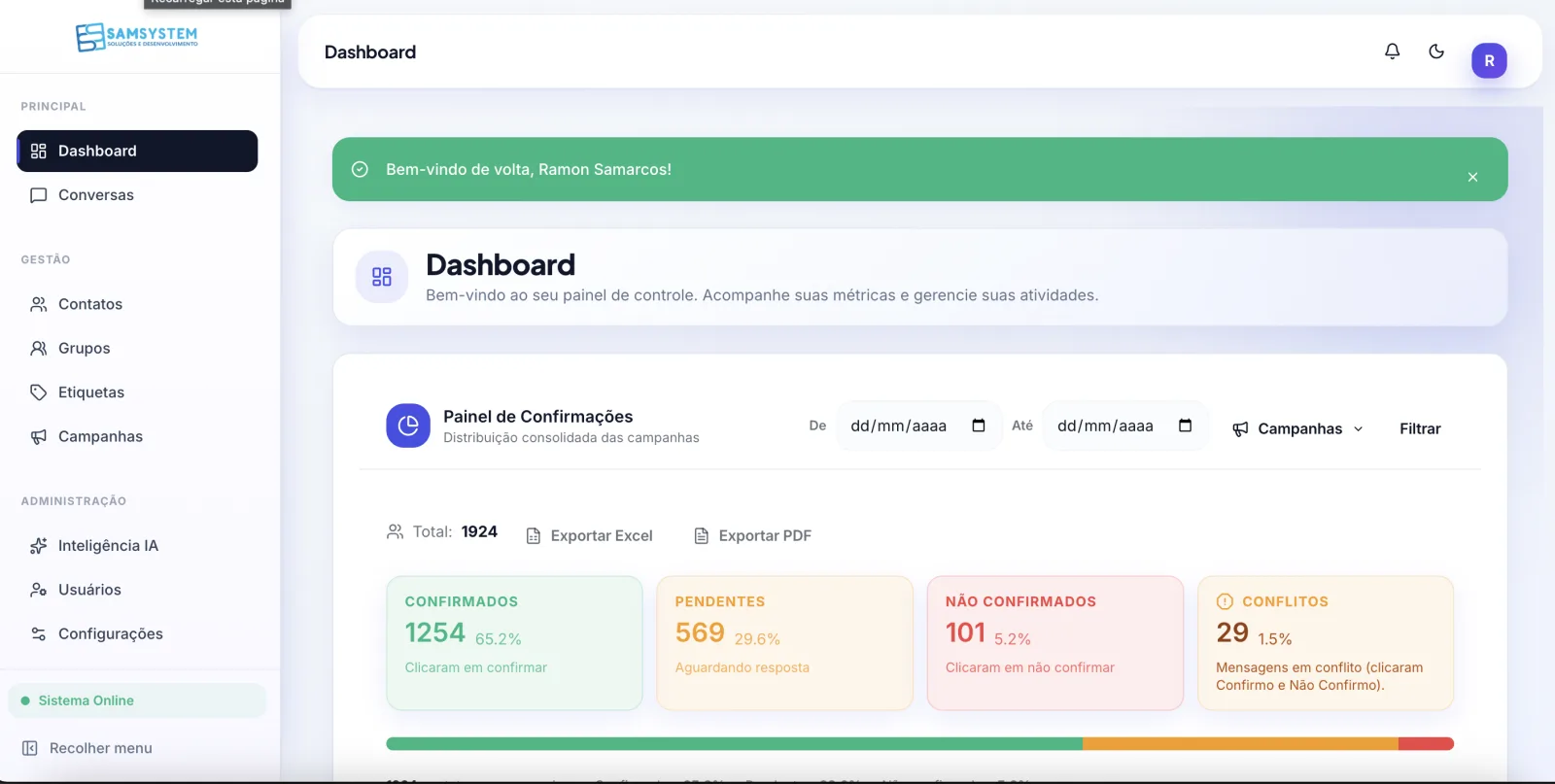
Task: Click the Configurações sliders icon
Action: click(x=39, y=633)
